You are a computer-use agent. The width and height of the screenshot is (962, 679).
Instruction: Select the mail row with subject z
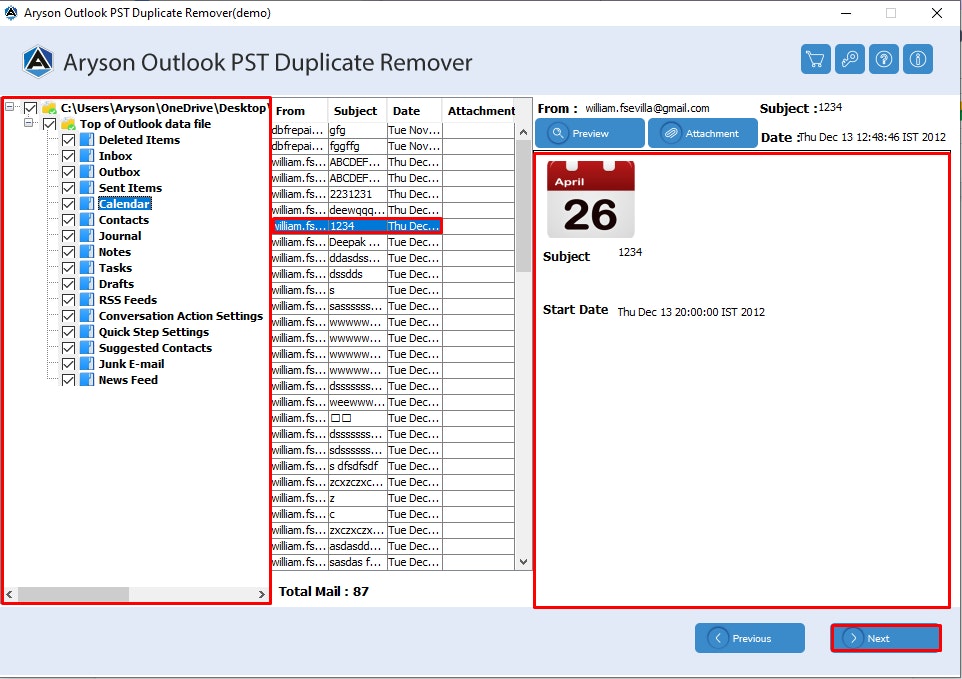tap(393, 498)
